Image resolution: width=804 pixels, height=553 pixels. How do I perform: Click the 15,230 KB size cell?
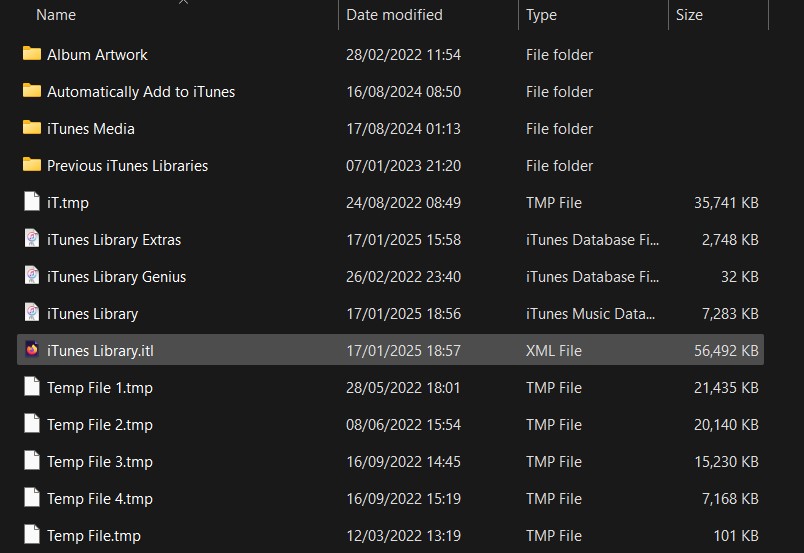click(726, 462)
